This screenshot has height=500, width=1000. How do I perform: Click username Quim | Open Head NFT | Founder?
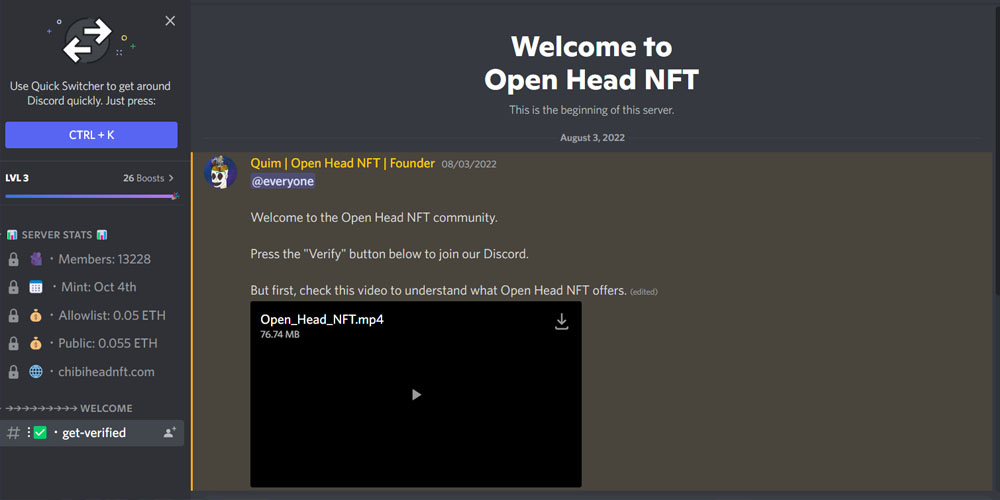pyautogui.click(x=342, y=163)
